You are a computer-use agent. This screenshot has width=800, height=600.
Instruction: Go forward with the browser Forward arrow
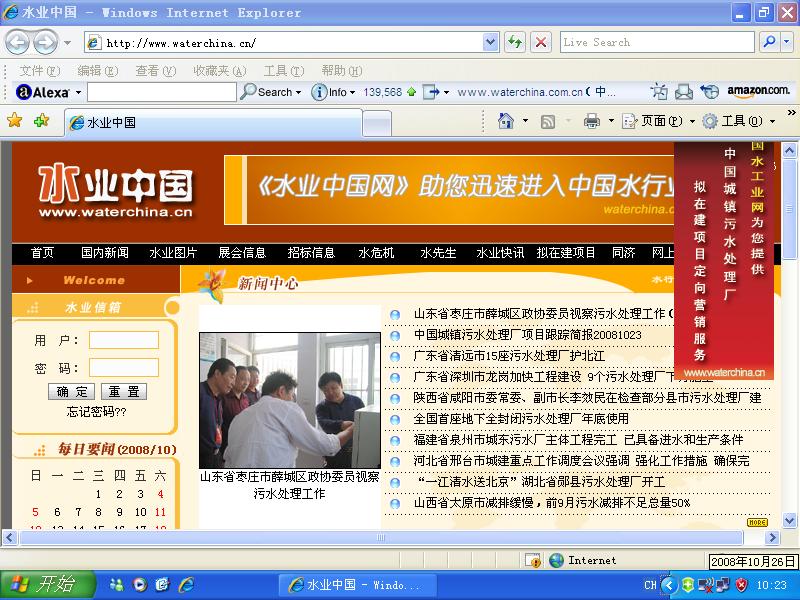point(45,42)
